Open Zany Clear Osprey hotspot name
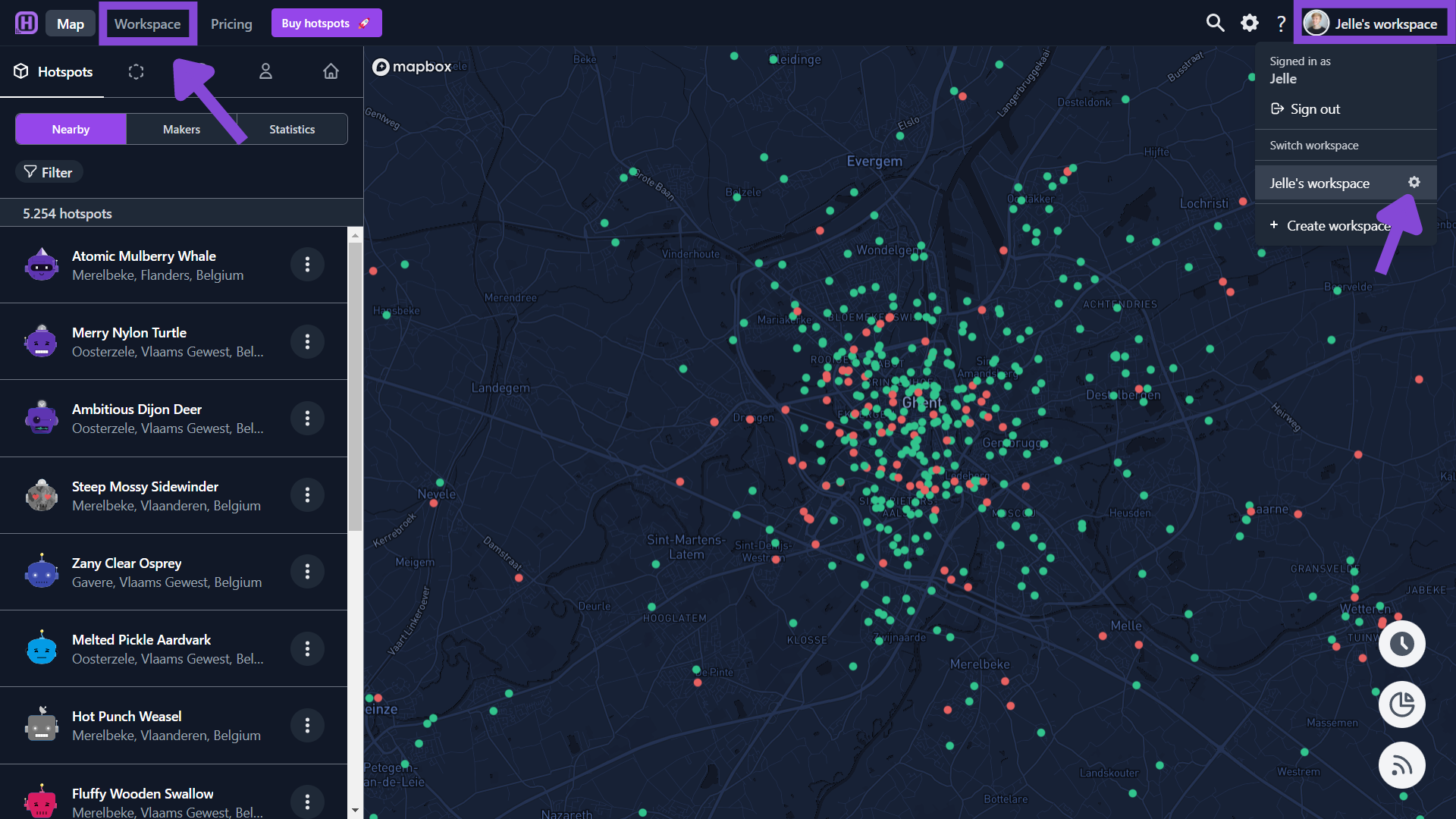This screenshot has height=819, width=1456. [x=127, y=563]
